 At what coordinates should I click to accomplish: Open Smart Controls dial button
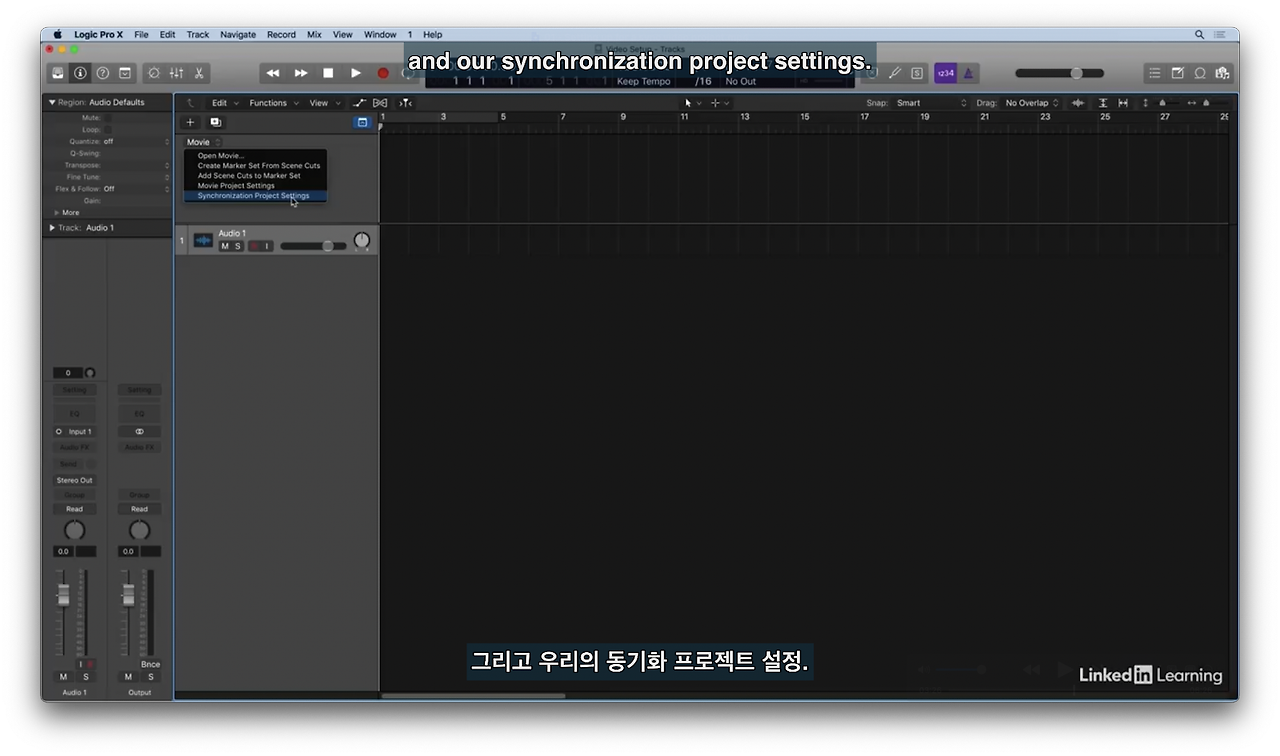(x=153, y=73)
